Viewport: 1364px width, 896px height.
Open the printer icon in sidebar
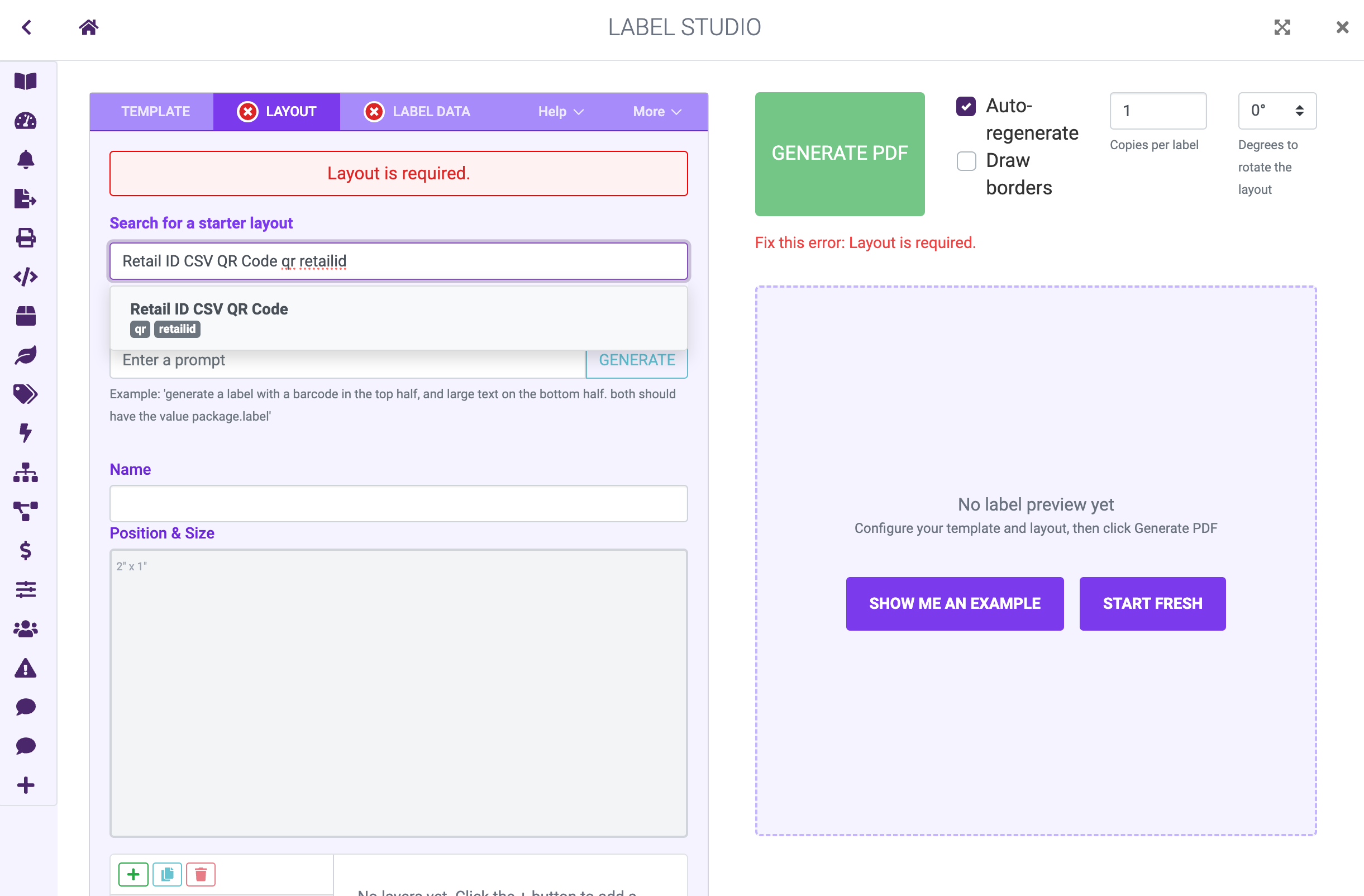[26, 237]
